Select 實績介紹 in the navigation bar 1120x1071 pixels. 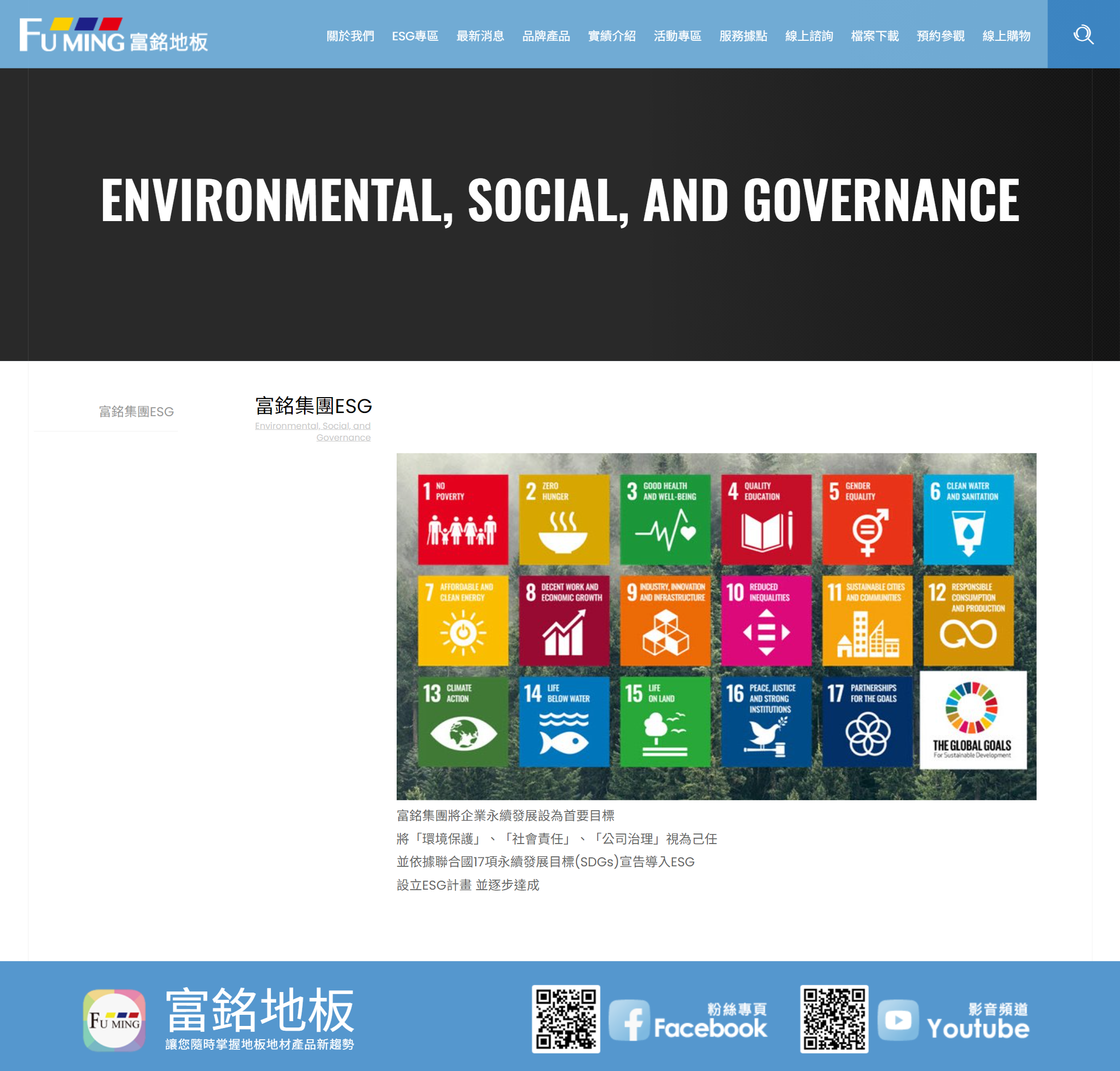(611, 36)
